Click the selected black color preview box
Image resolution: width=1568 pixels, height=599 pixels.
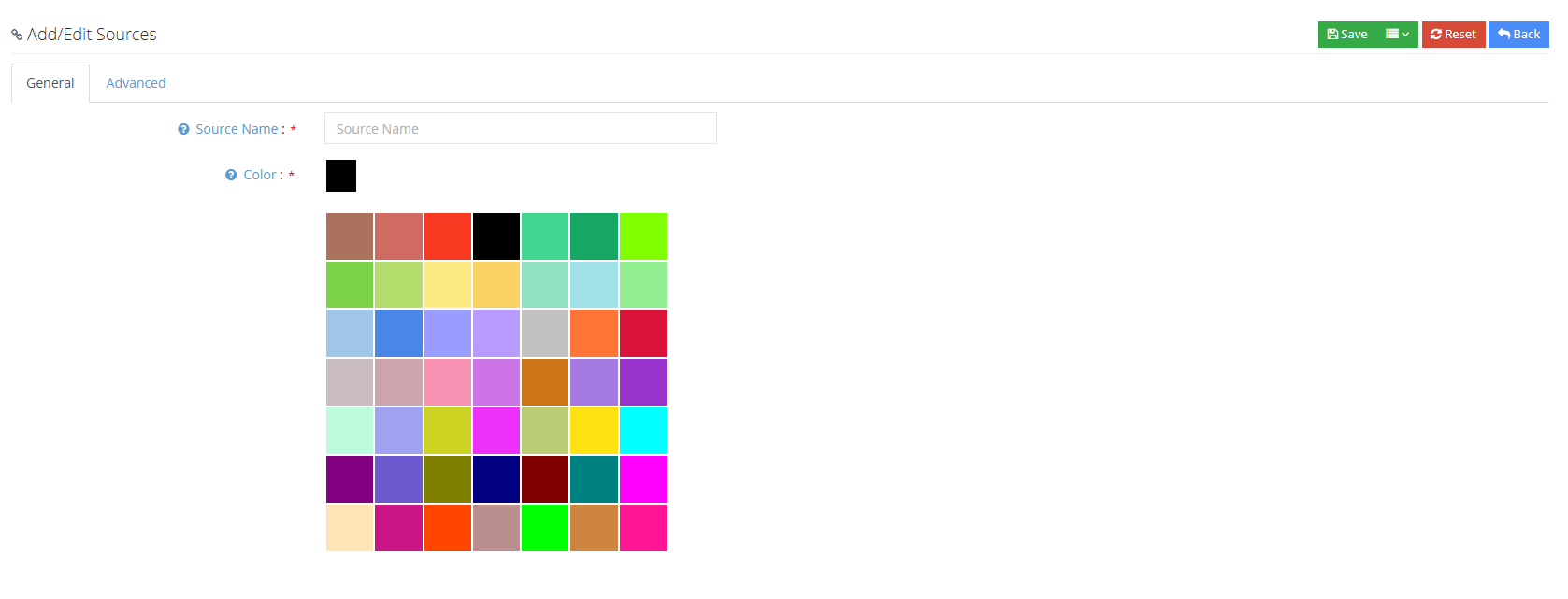pos(341,176)
